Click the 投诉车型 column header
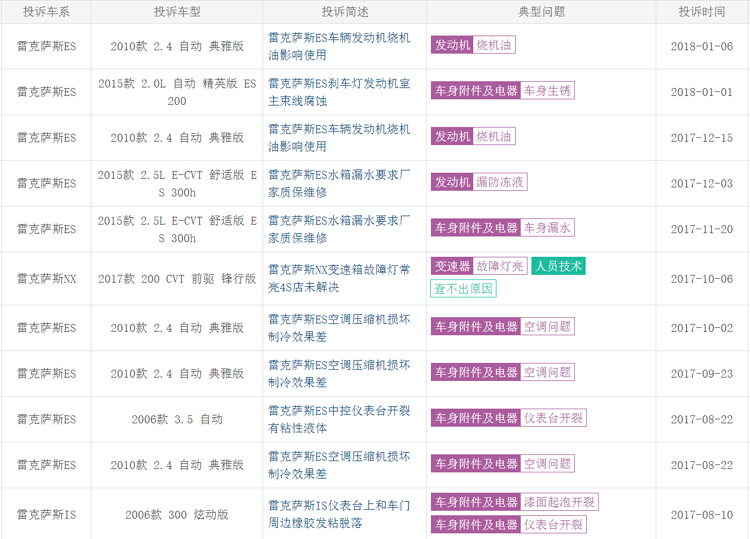750x539 pixels. click(x=177, y=12)
